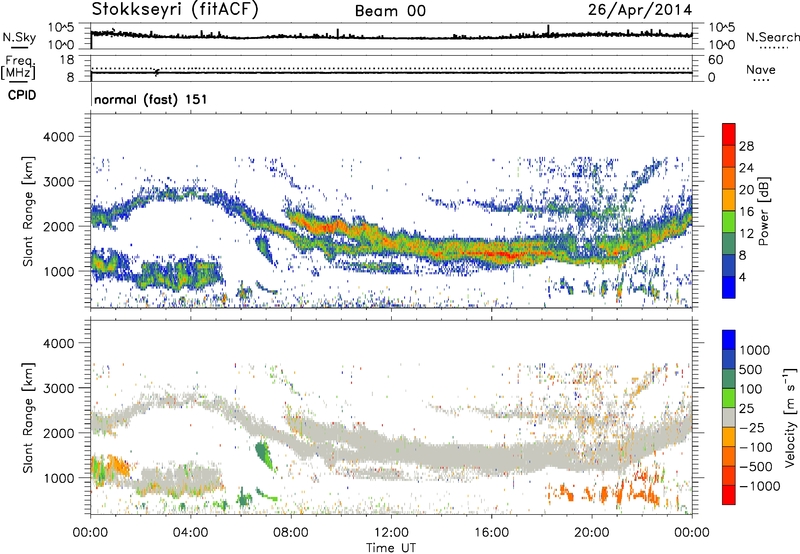Click the 'Stokkseyri (fitACF)' title text

pos(175,9)
